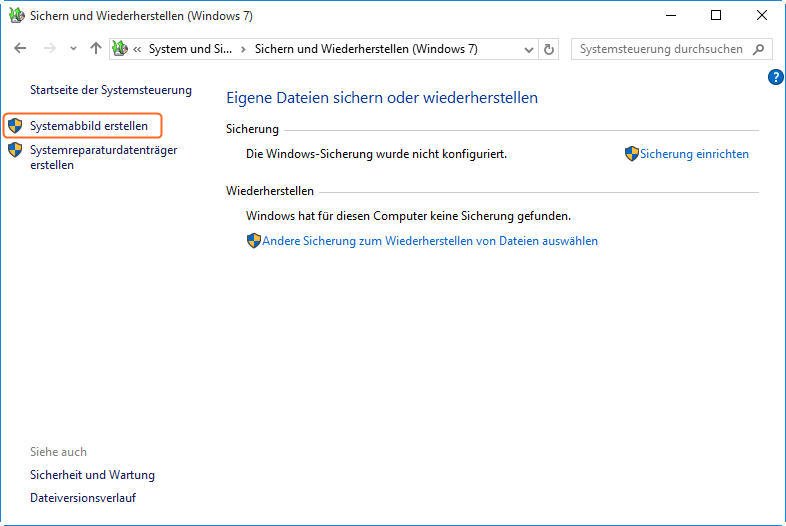Click the 'Siehe auch' label
786x526 pixels.
(58, 452)
